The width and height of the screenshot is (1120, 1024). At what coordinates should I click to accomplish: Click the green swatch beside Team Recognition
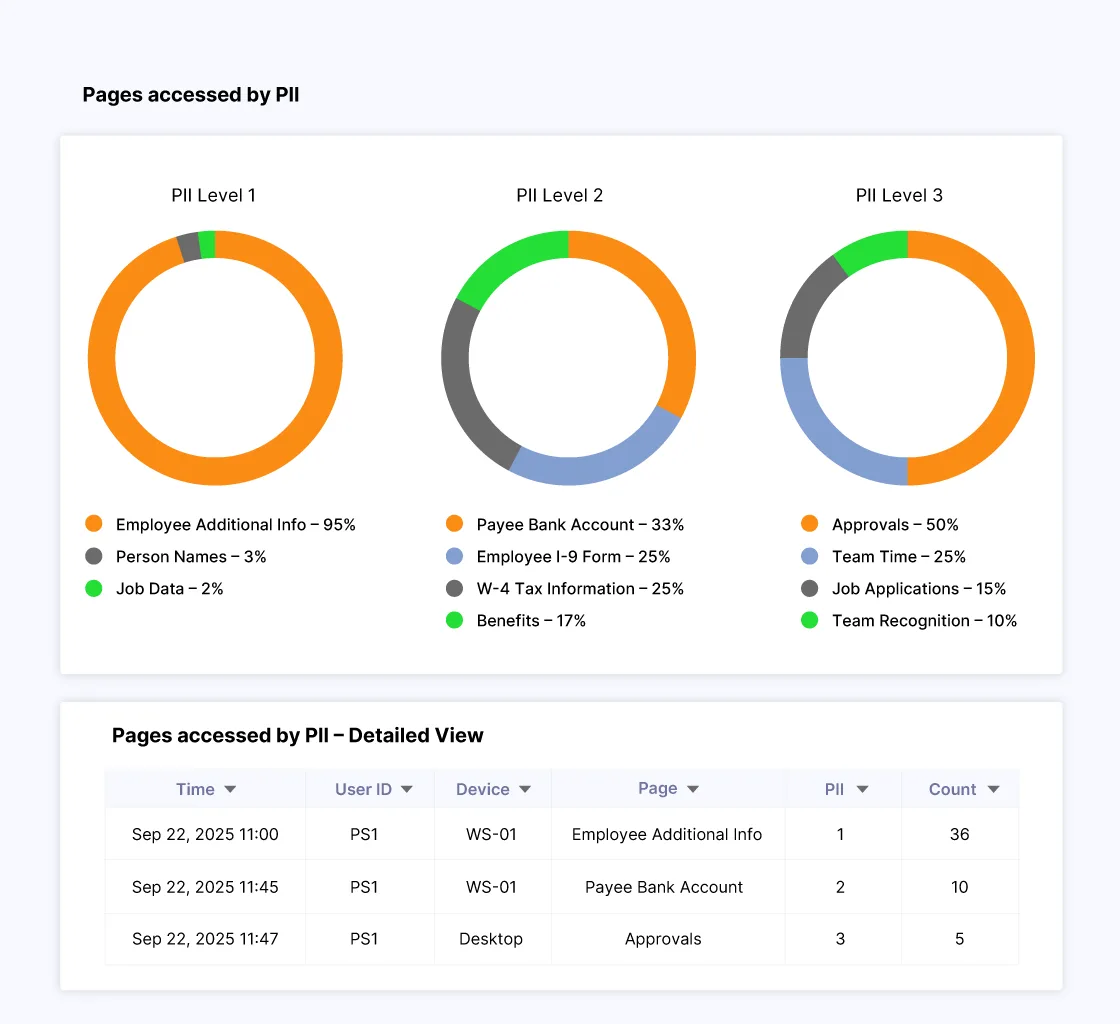click(808, 620)
